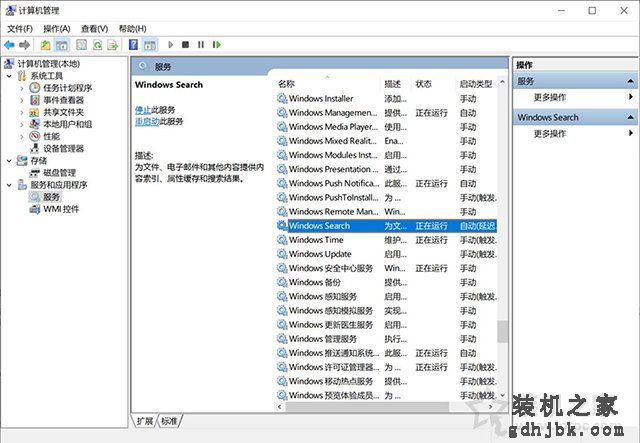
Task: Open the Help toolbar icon
Action: [x=133, y=45]
